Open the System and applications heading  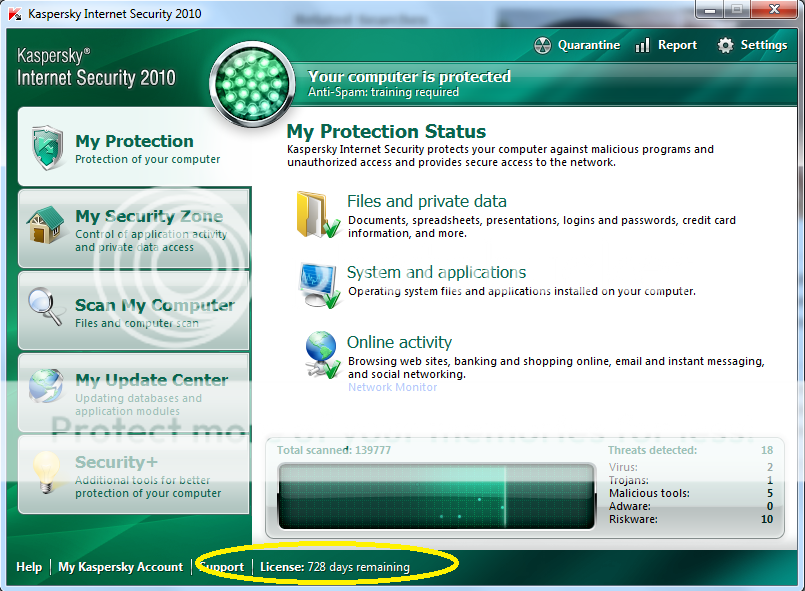tap(436, 272)
